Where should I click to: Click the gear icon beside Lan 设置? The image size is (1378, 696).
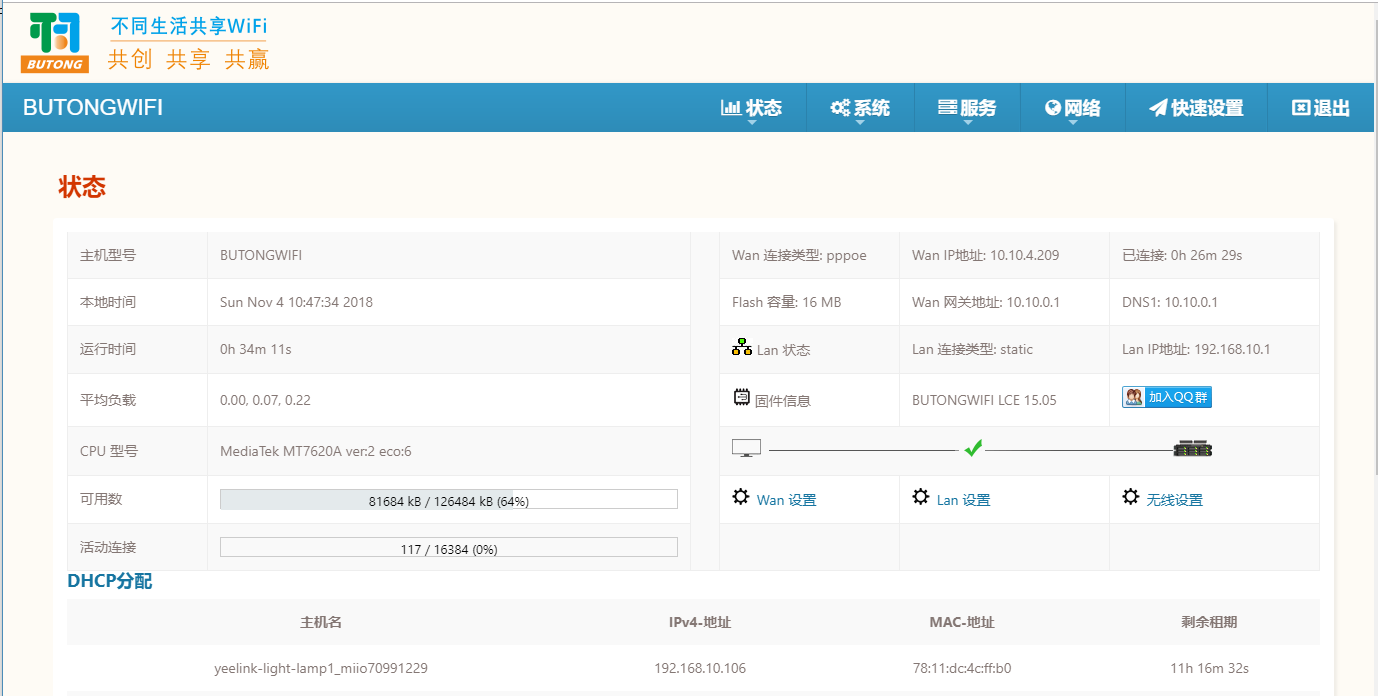921,497
